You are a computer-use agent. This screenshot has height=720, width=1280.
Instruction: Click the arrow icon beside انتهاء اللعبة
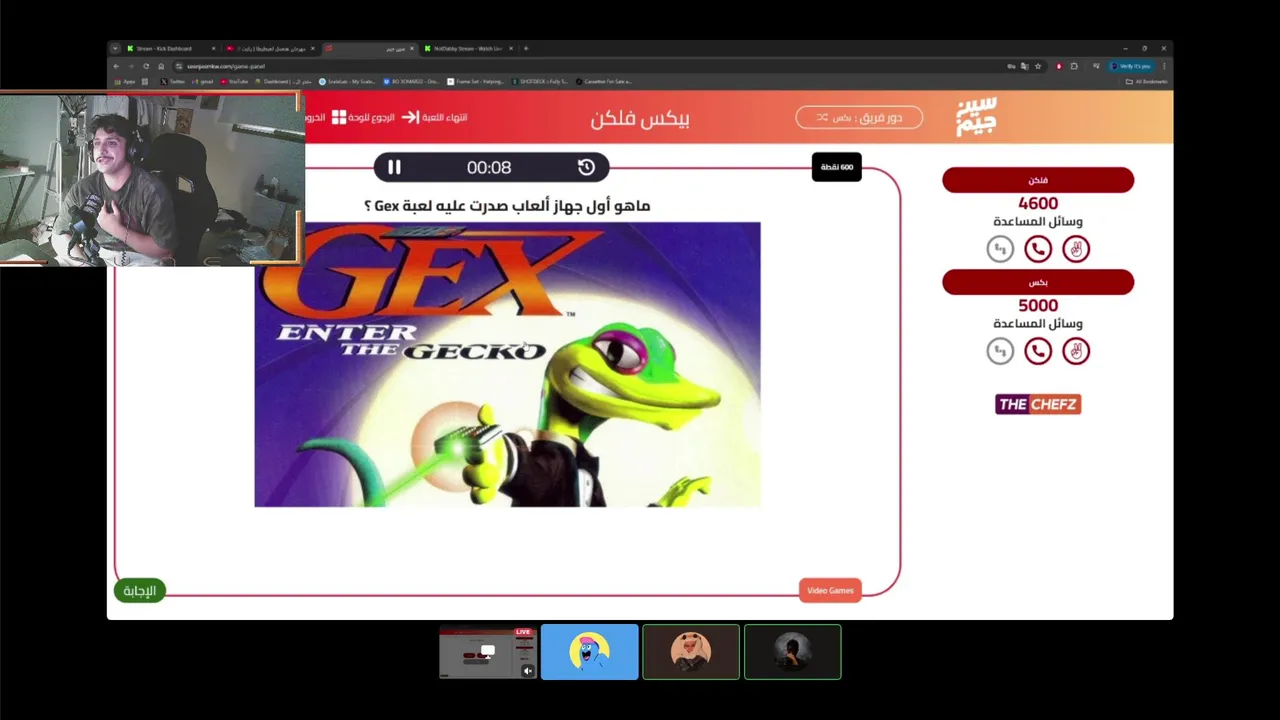[409, 117]
